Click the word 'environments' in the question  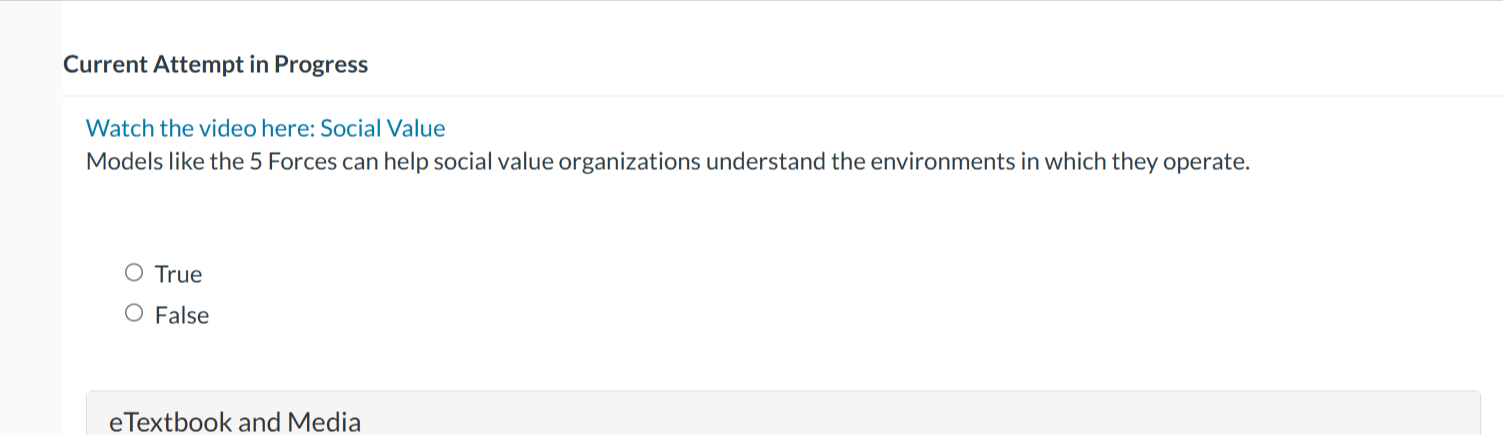pos(920,162)
